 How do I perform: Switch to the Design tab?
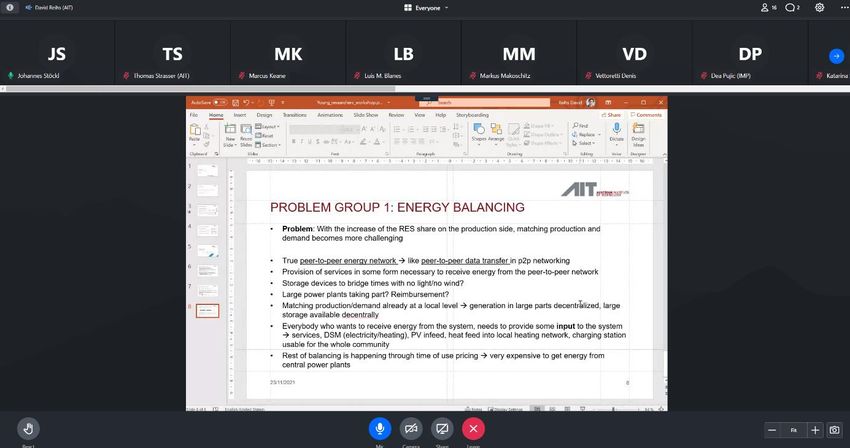click(264, 115)
